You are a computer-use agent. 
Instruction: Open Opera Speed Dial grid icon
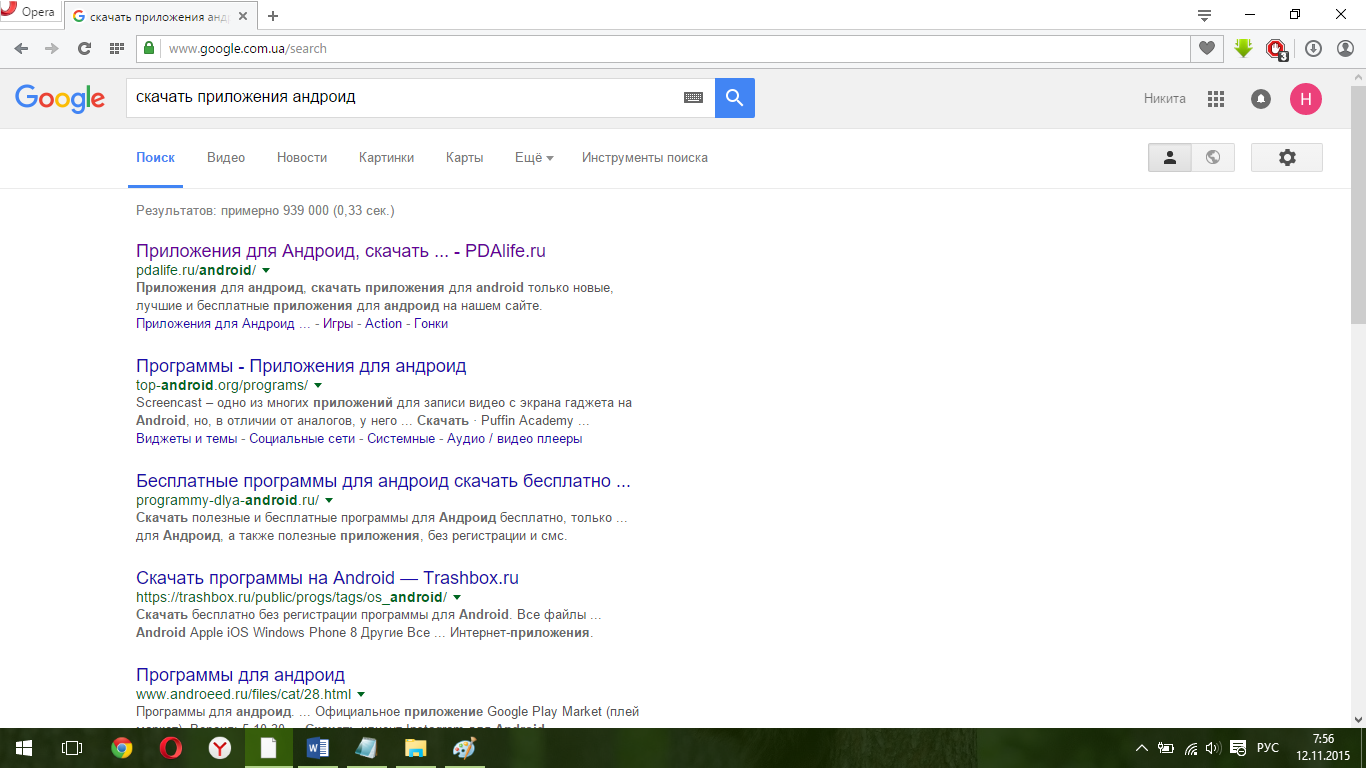(x=117, y=48)
